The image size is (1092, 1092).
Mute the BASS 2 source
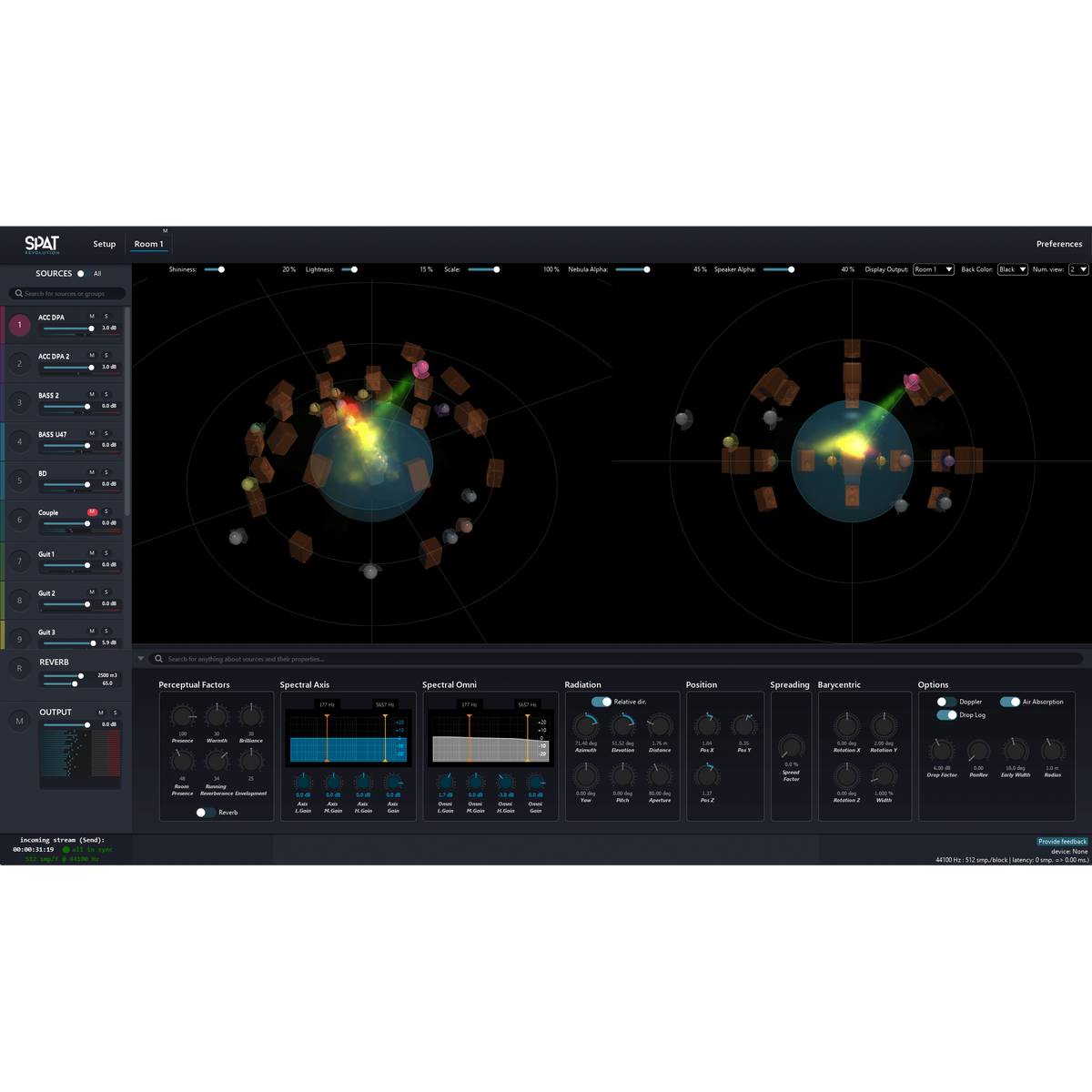coord(92,395)
